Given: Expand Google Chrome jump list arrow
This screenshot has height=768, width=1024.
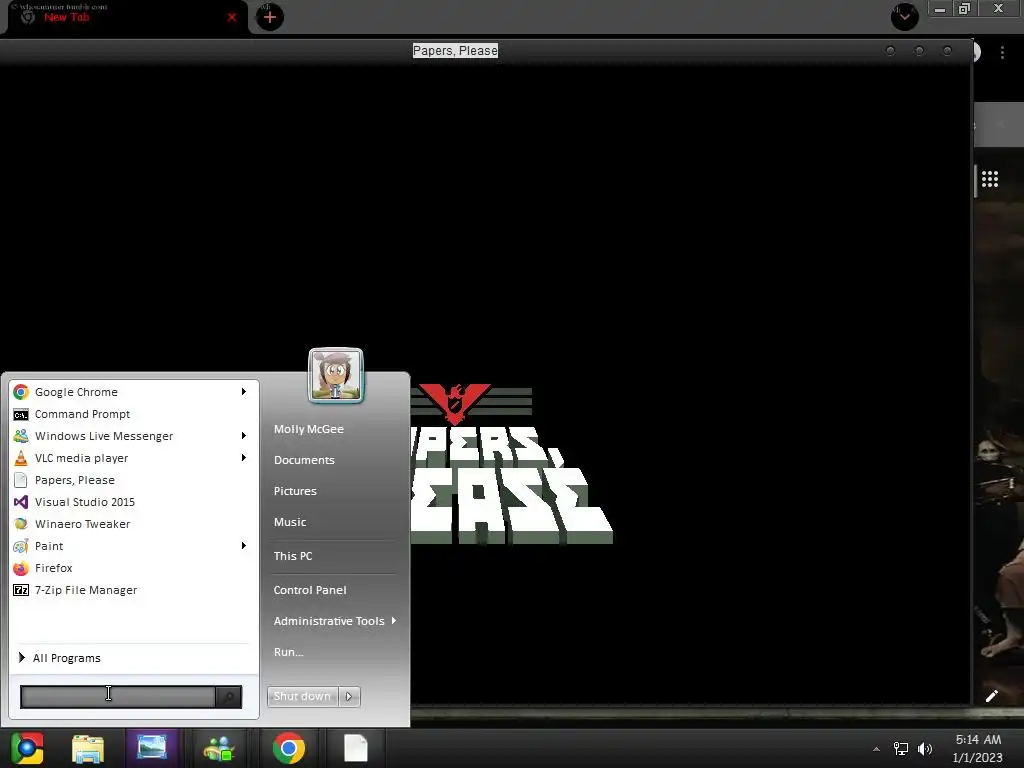Looking at the screenshot, I should click(244, 392).
